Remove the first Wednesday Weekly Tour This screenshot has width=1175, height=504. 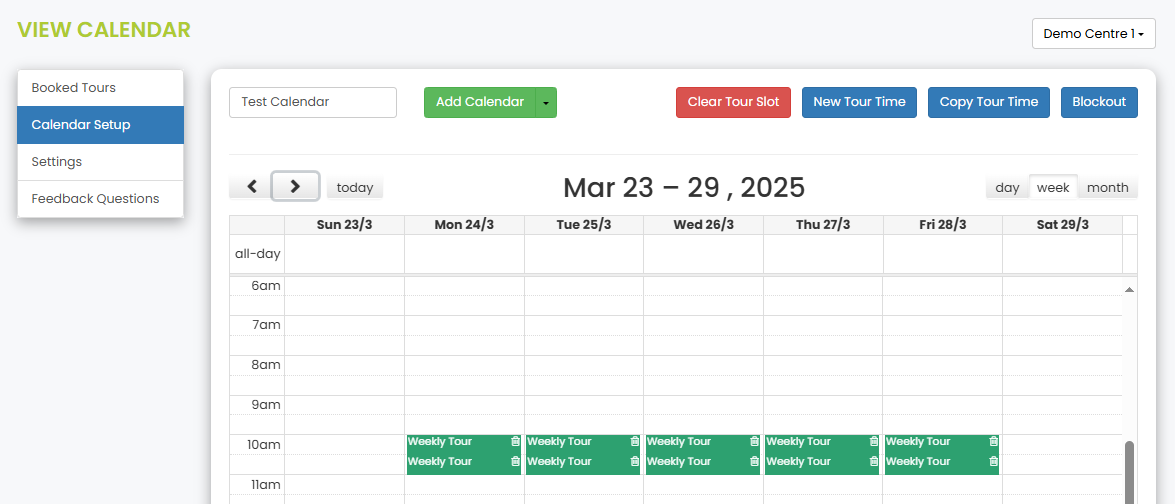(755, 442)
